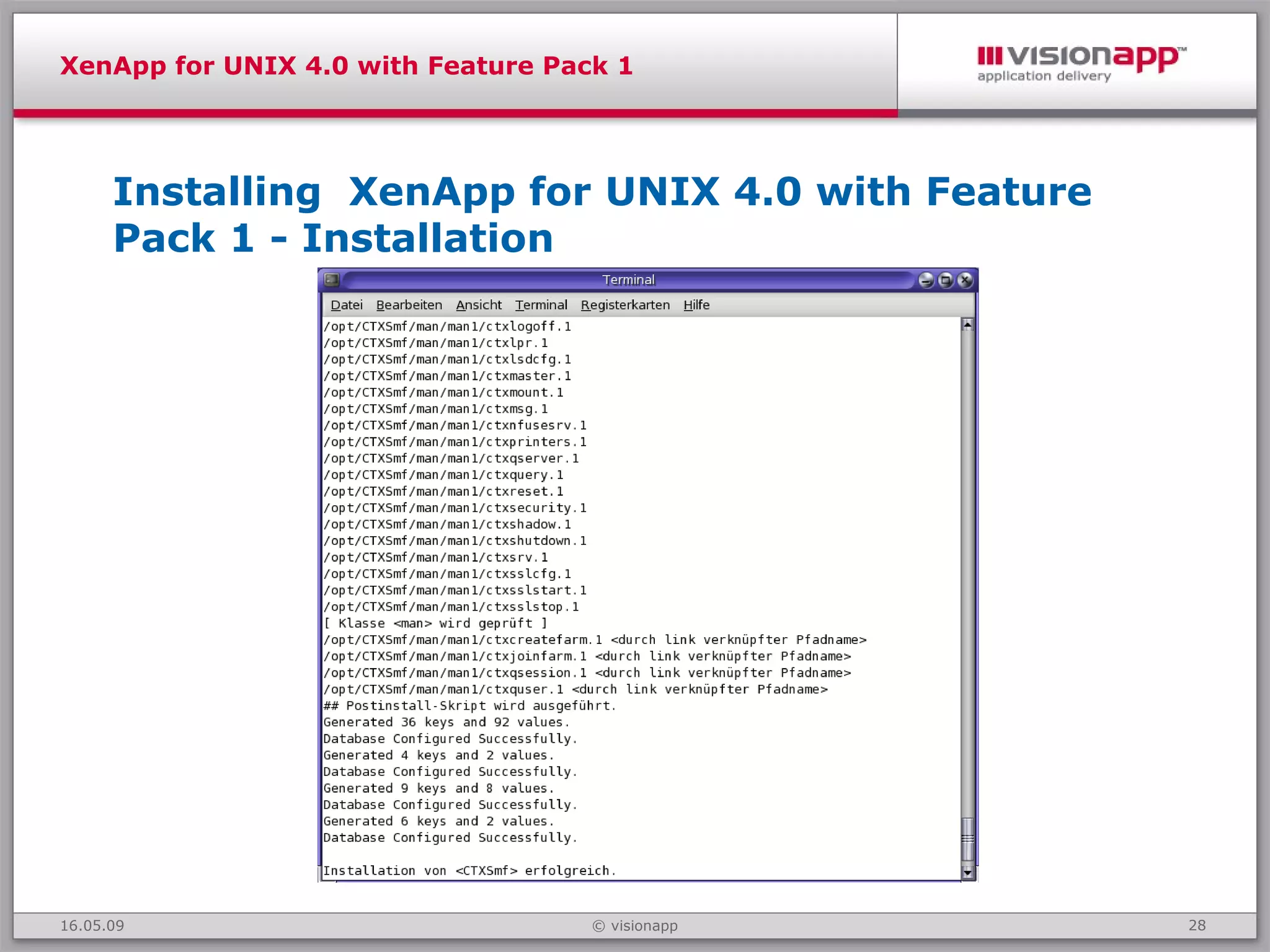
Task: Click the ctxquser.1 line
Action: point(575,689)
